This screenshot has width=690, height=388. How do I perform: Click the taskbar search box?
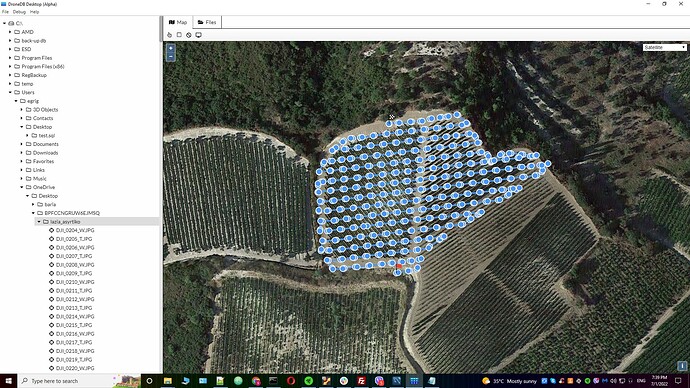click(x=79, y=381)
